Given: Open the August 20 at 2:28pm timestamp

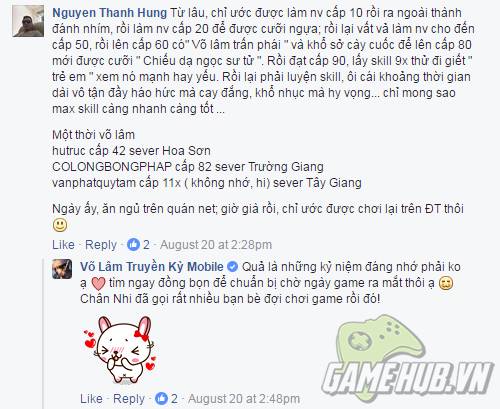Looking at the screenshot, I should tap(216, 245).
